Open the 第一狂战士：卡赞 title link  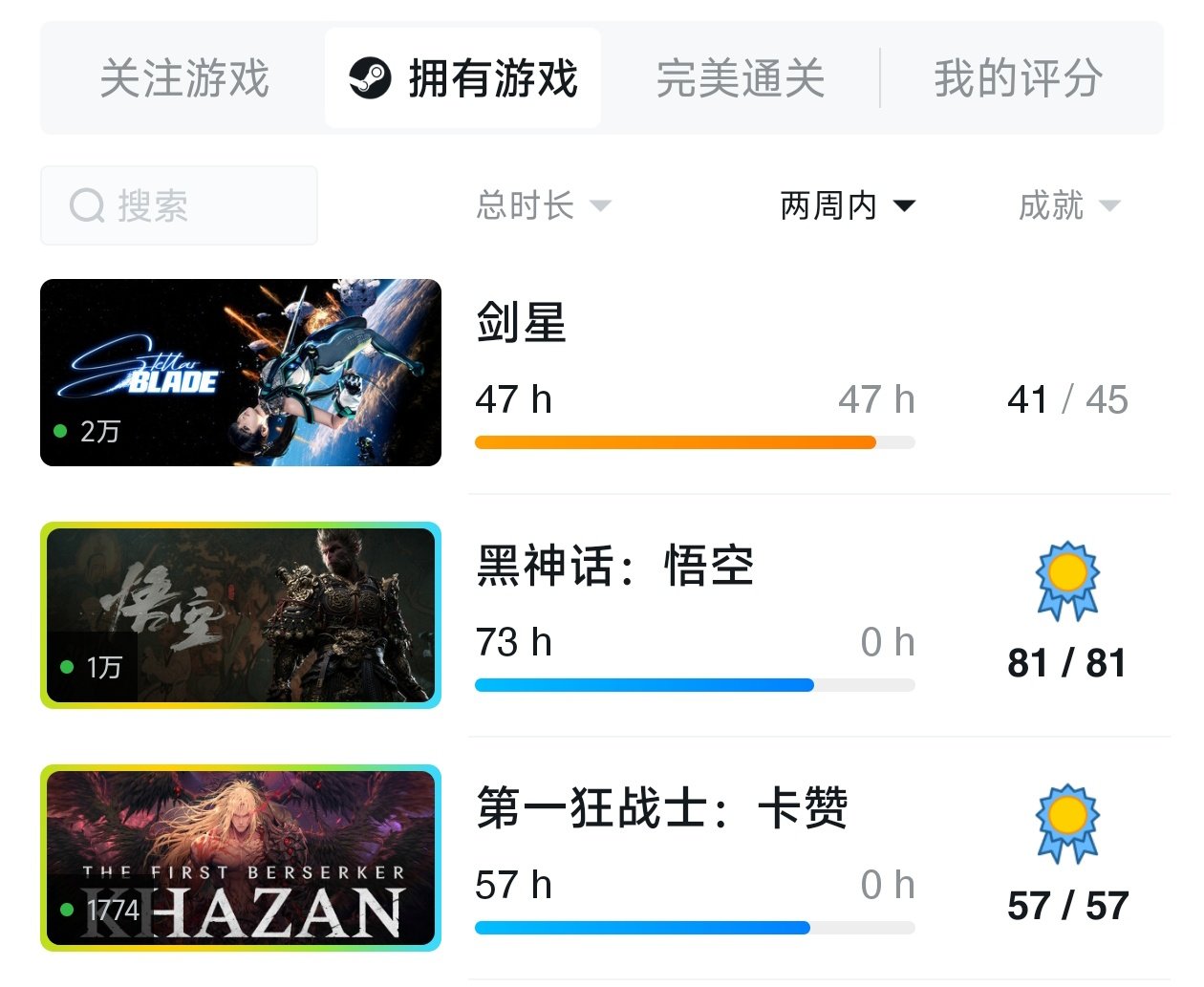(661, 808)
